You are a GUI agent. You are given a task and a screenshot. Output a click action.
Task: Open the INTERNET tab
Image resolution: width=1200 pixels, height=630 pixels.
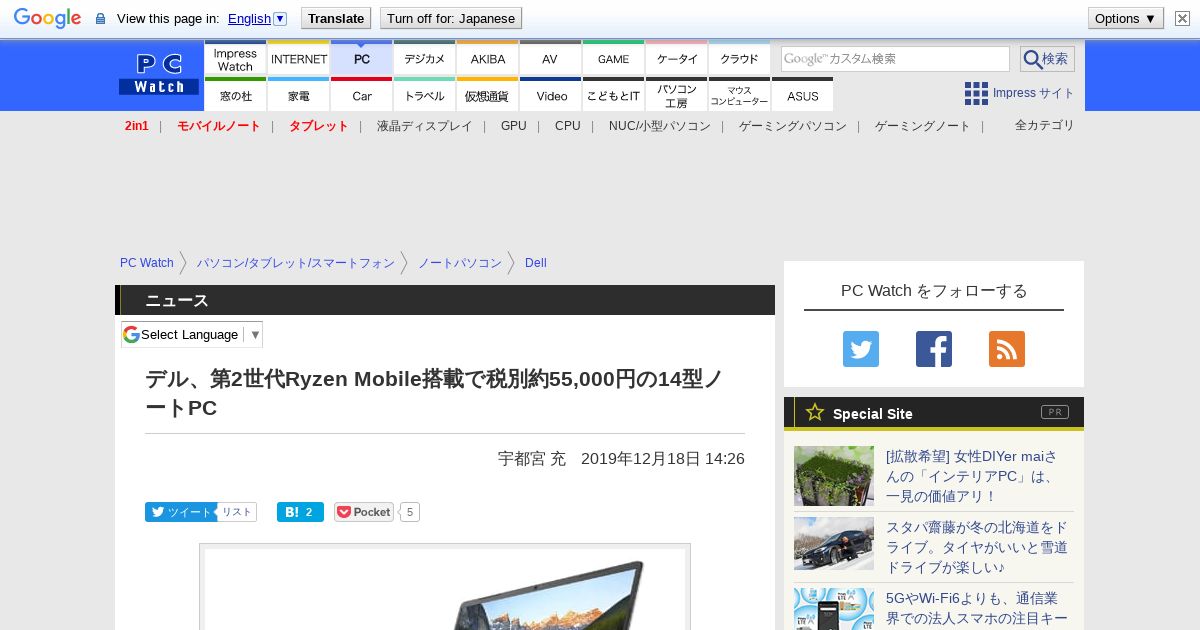click(x=299, y=59)
